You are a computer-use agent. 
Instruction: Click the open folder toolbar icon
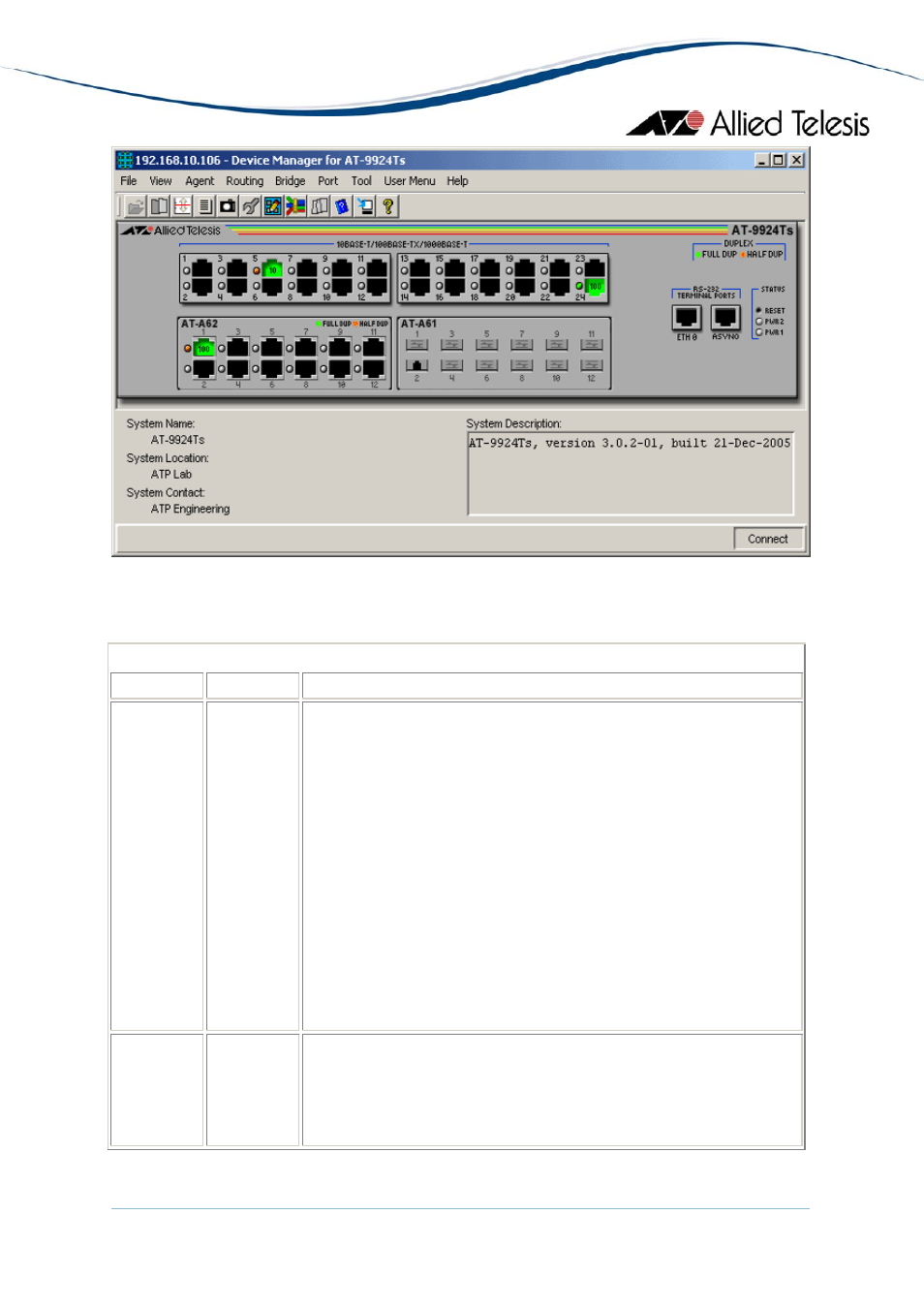tap(136, 206)
